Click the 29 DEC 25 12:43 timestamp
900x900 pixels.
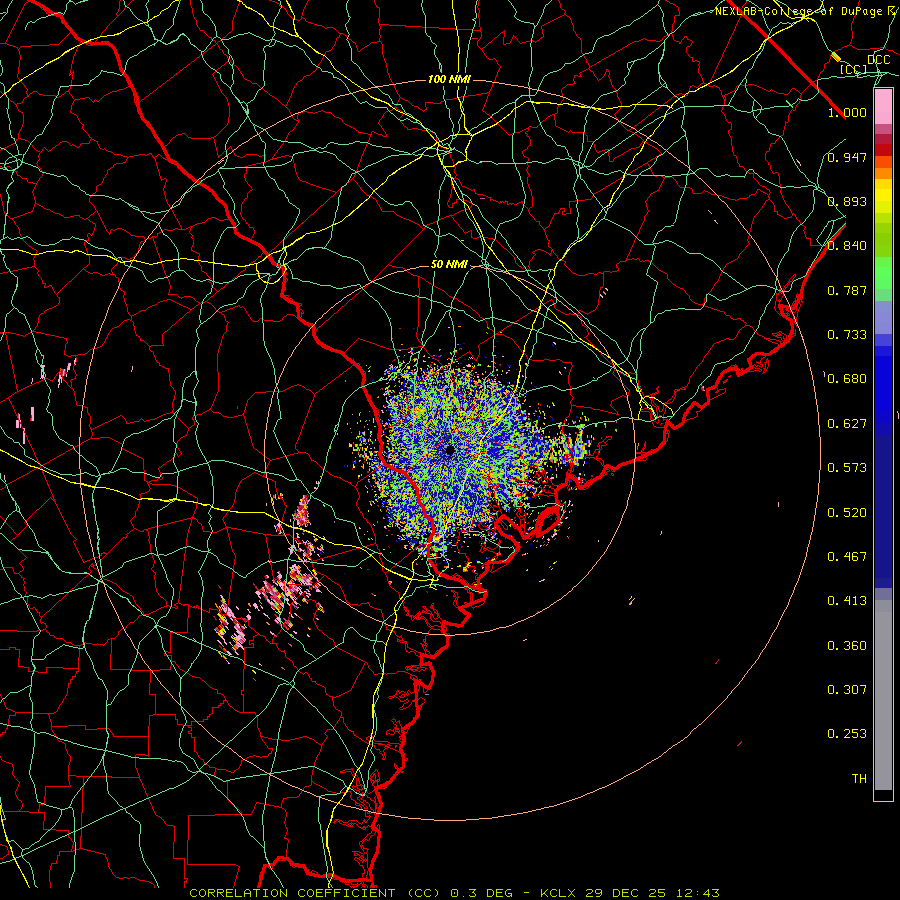[x=653, y=893]
